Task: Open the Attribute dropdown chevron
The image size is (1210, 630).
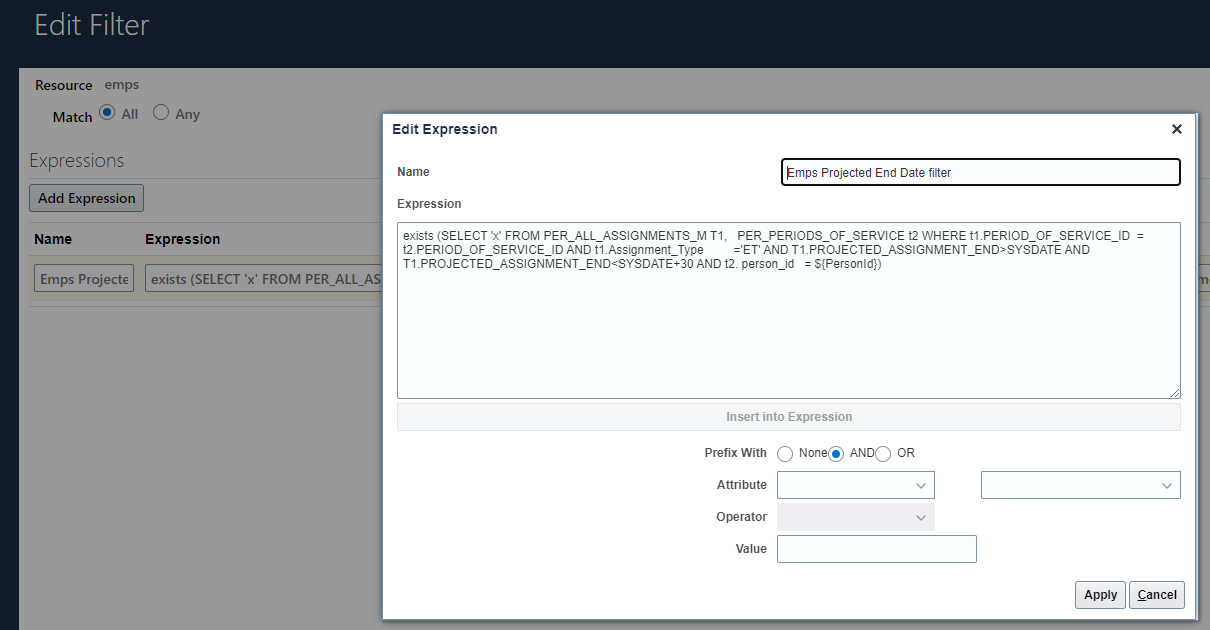Action: (921, 485)
